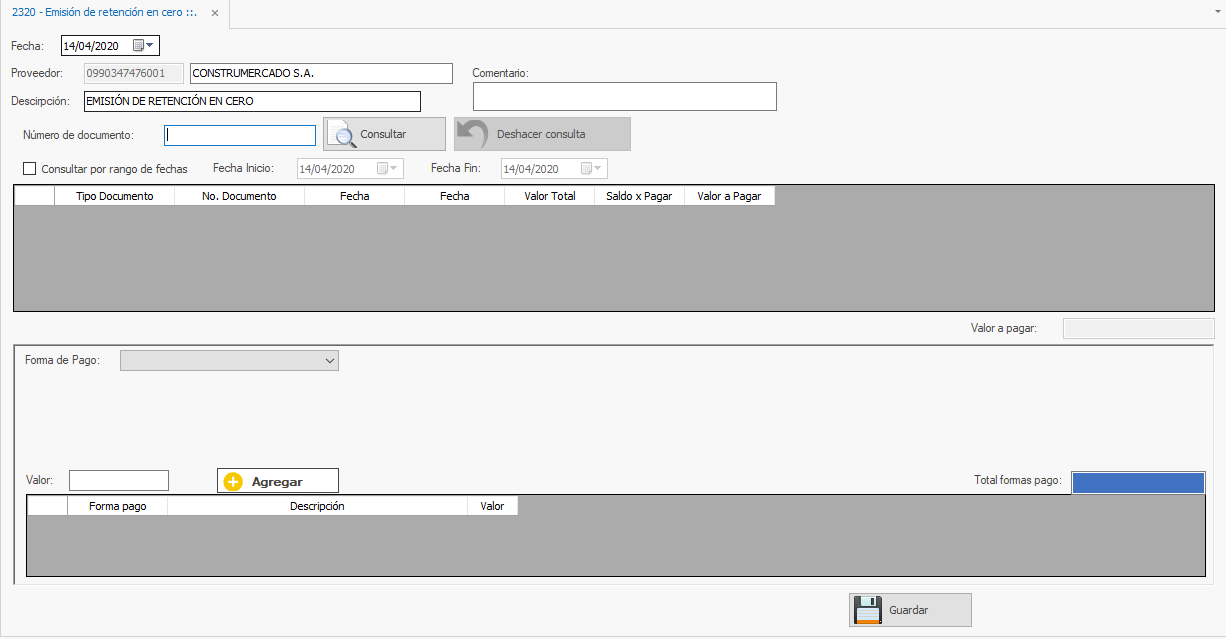Click the Valor input field
Viewport: 1226px width, 639px height.
coord(118,481)
